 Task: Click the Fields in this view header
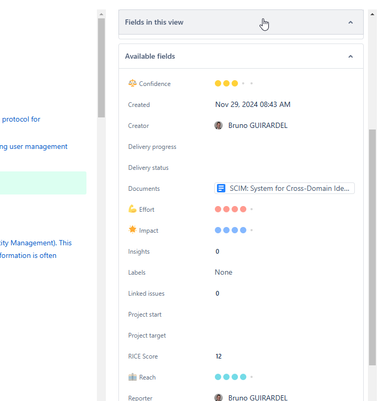point(241,22)
